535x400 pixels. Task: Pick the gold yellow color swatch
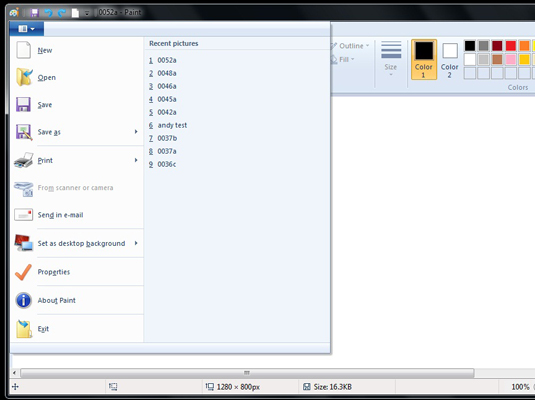[x=524, y=59]
